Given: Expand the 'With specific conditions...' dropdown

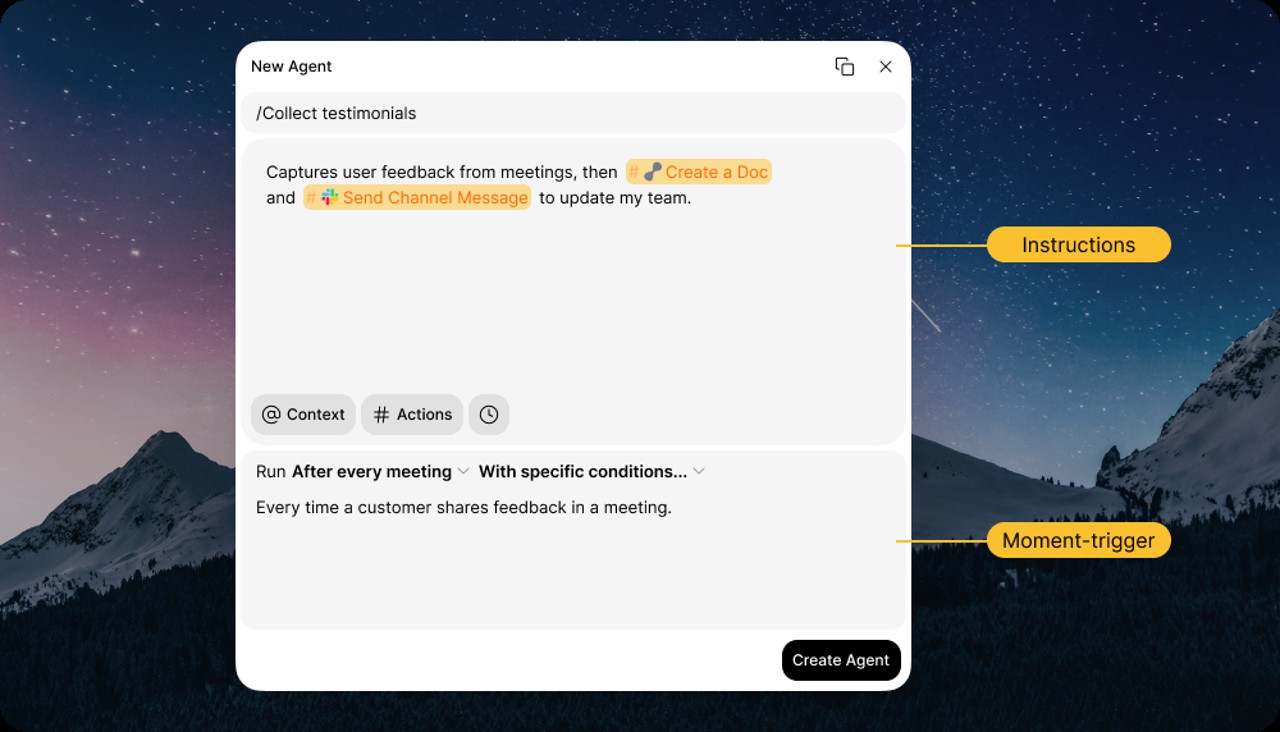Looking at the screenshot, I should pos(582,472).
